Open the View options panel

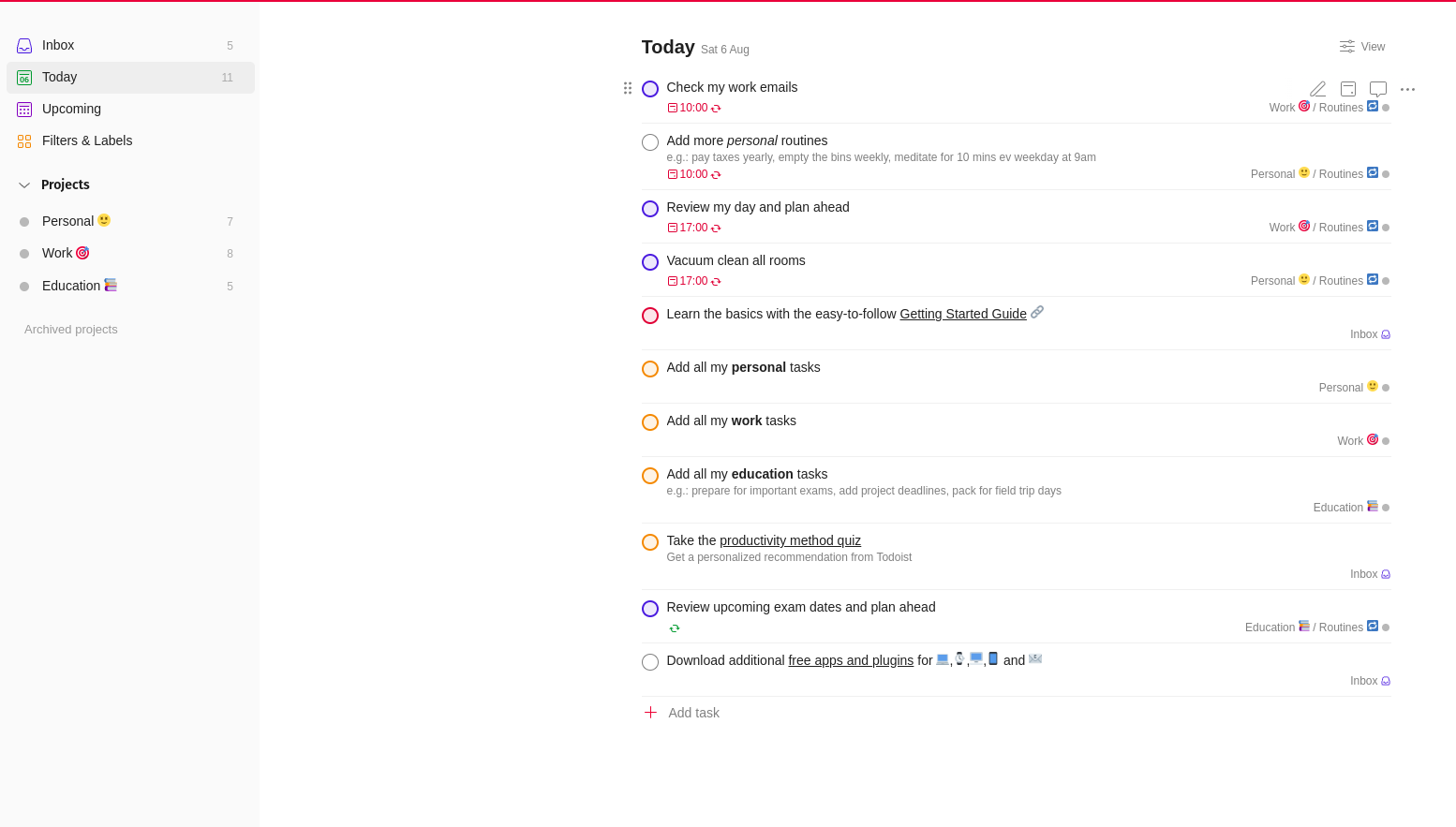1361,46
